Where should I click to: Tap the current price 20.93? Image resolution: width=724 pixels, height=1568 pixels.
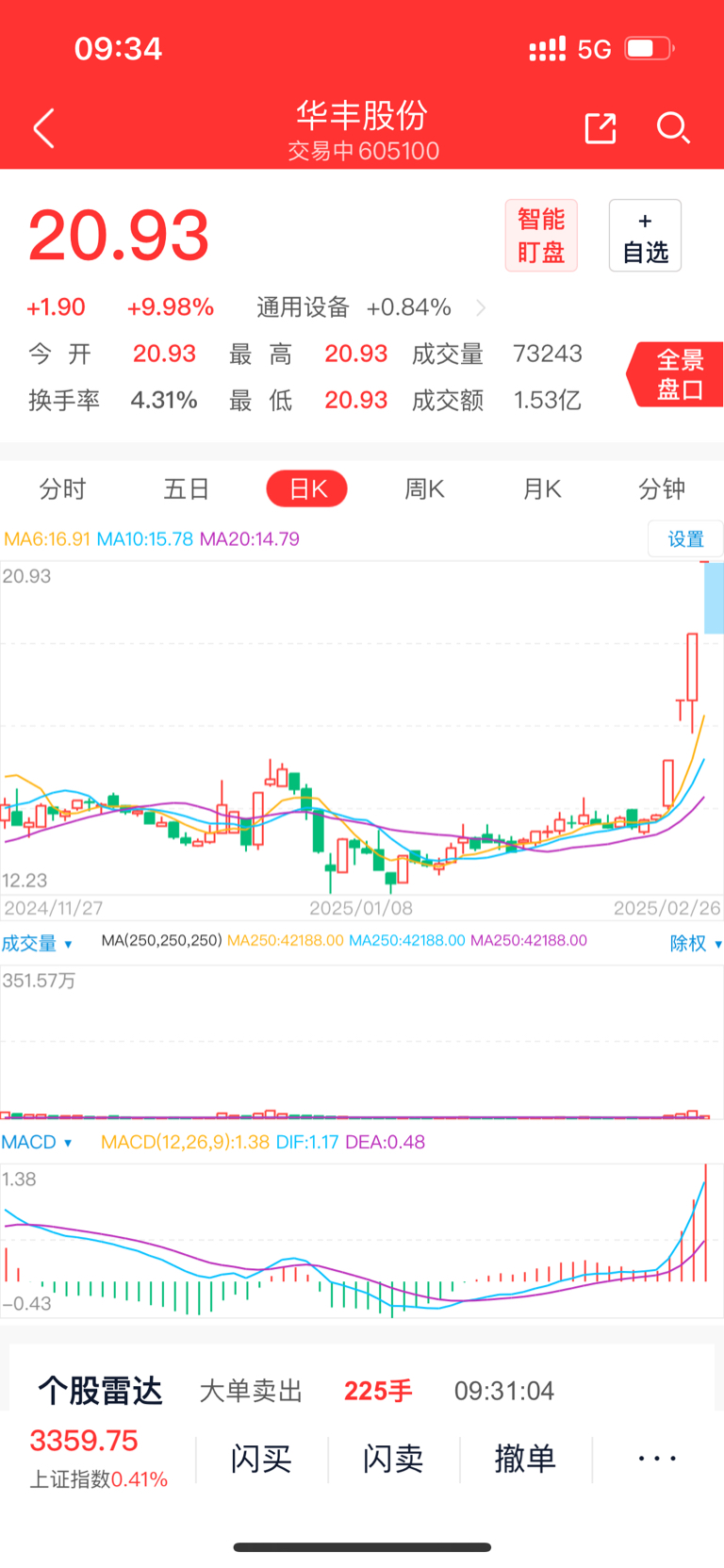click(119, 235)
